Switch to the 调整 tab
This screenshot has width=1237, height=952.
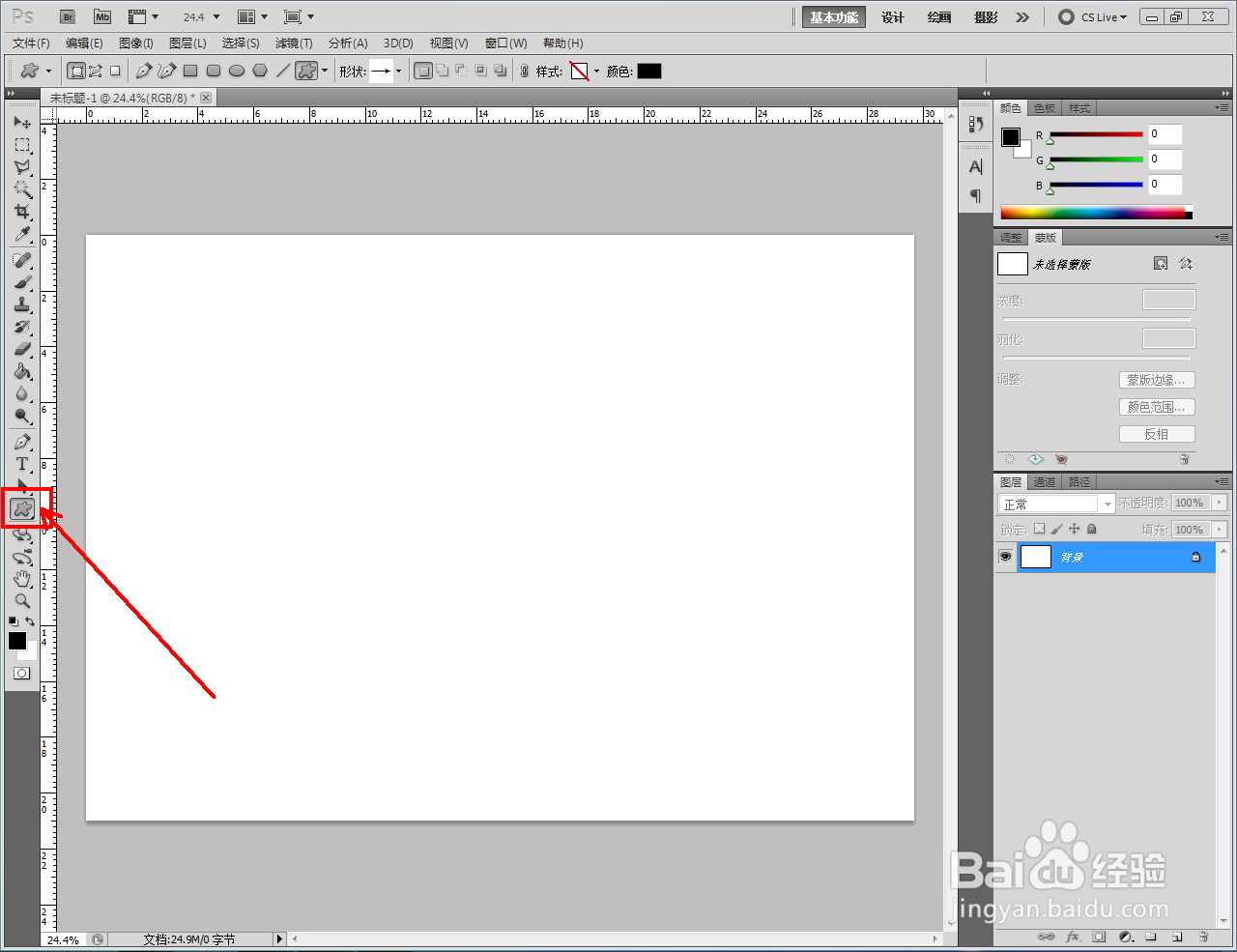[x=1011, y=238]
